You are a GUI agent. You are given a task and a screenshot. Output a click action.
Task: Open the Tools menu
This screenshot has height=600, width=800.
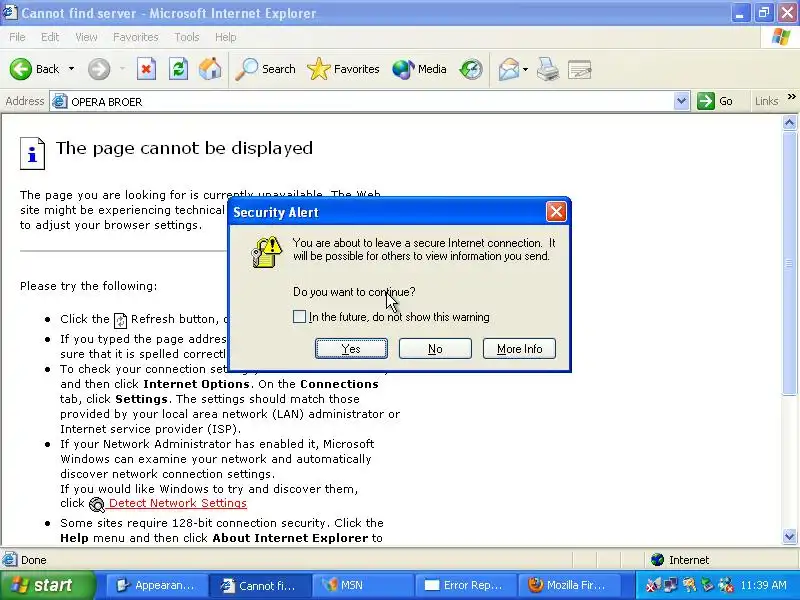click(187, 37)
